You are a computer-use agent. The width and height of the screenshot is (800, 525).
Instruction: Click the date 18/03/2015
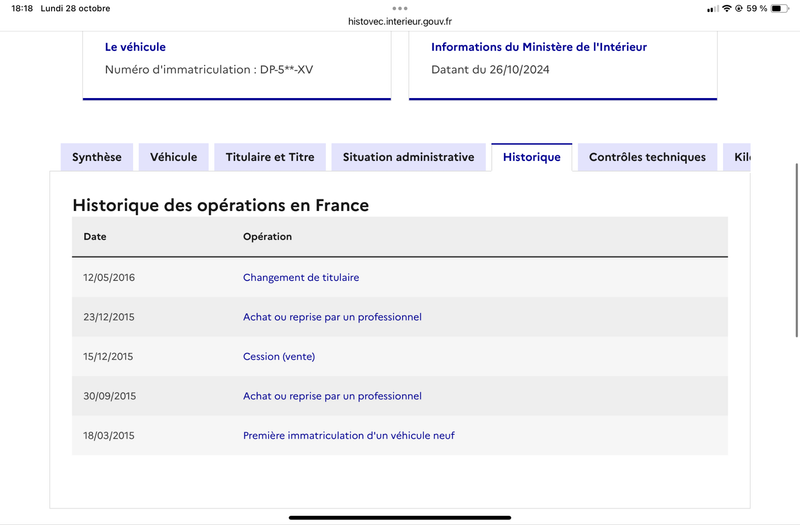[x=109, y=436]
